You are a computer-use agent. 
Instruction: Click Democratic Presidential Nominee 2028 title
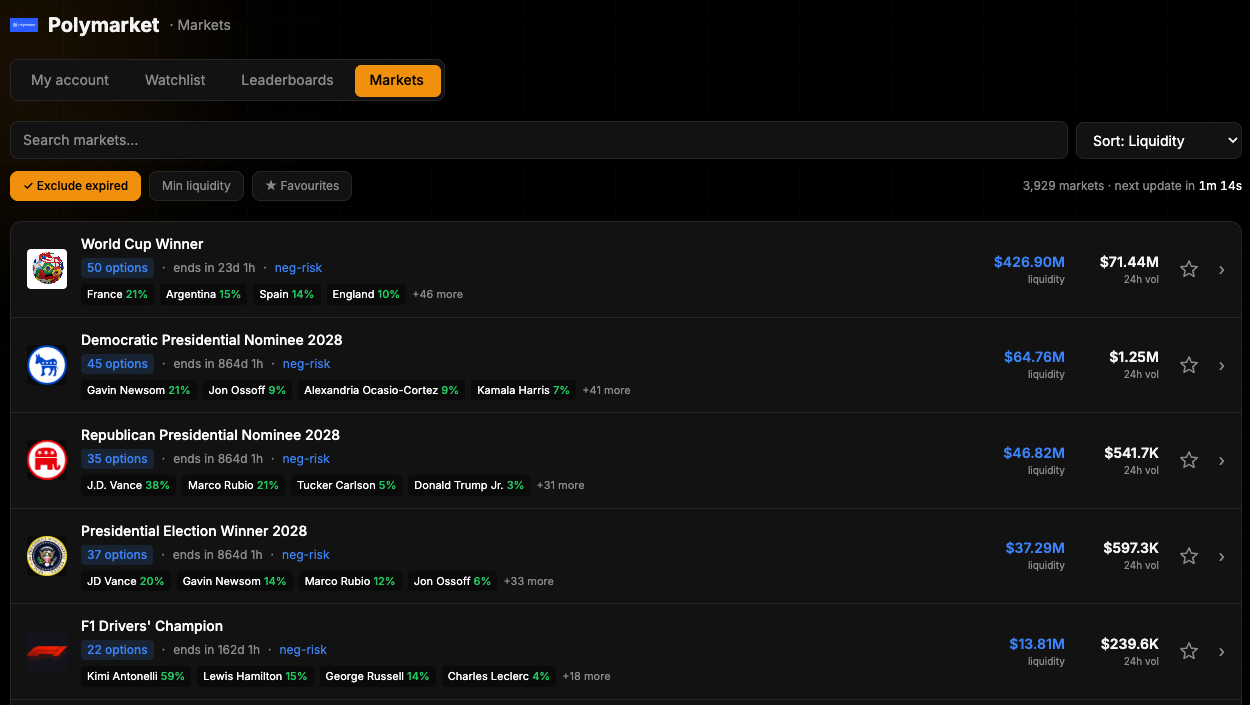(x=212, y=340)
